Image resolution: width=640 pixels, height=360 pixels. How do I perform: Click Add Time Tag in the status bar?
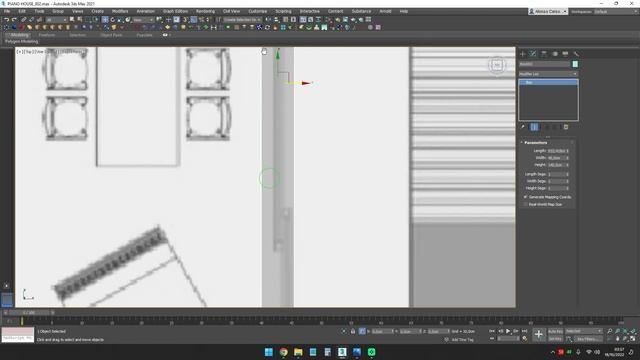click(x=462, y=340)
